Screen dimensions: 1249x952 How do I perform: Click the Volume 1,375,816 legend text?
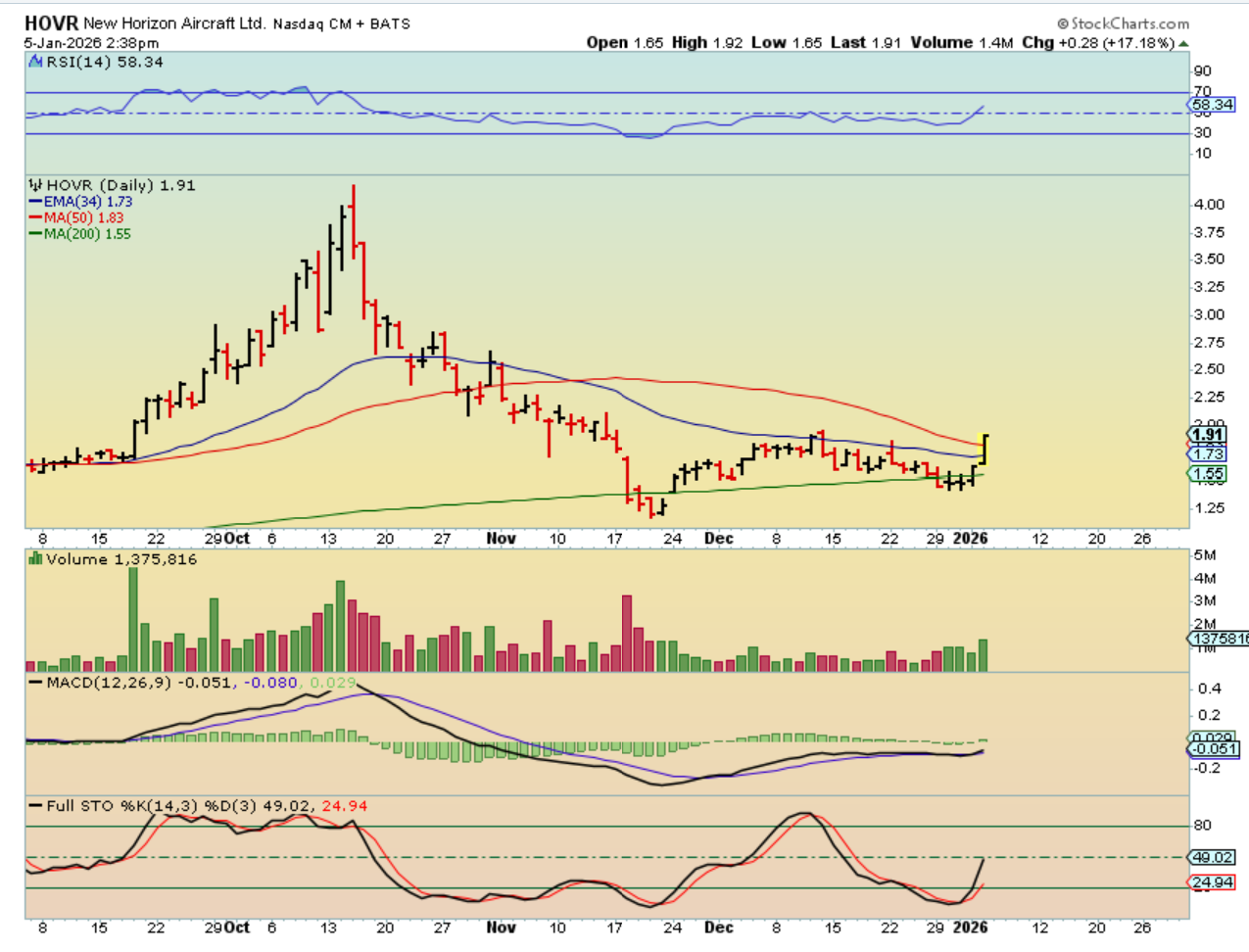(121, 559)
